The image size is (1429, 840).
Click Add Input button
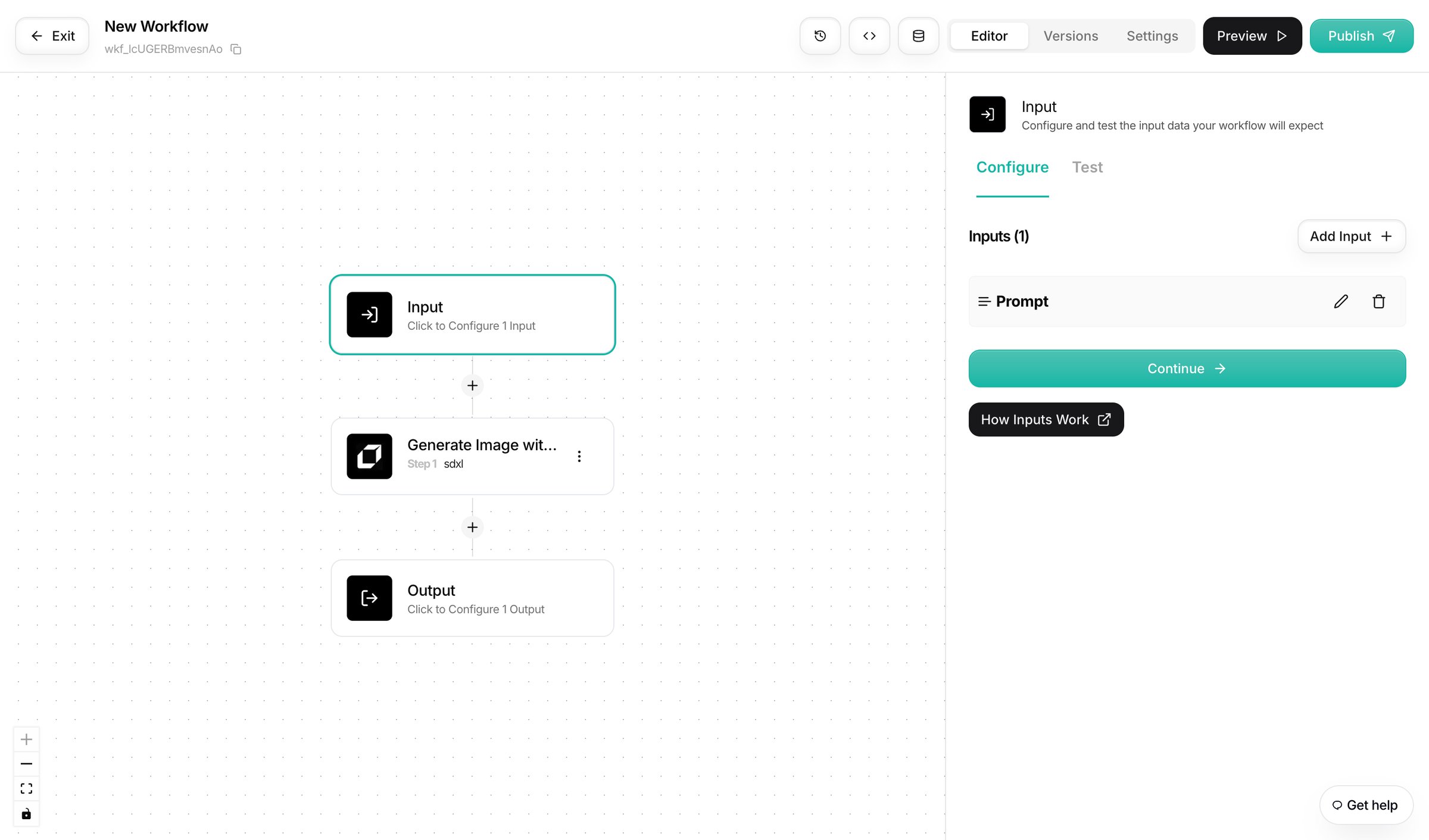(1352, 236)
